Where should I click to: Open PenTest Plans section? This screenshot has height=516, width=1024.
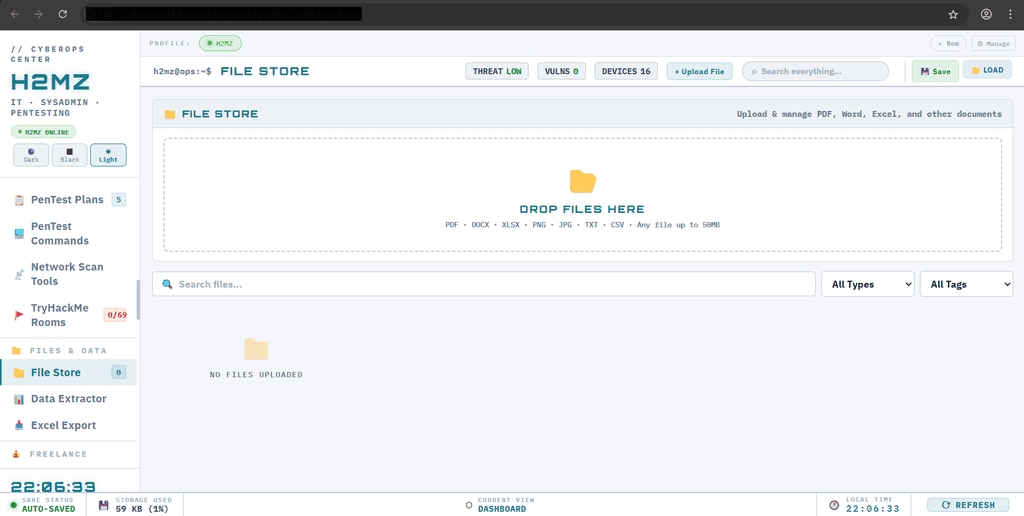(x=69, y=200)
